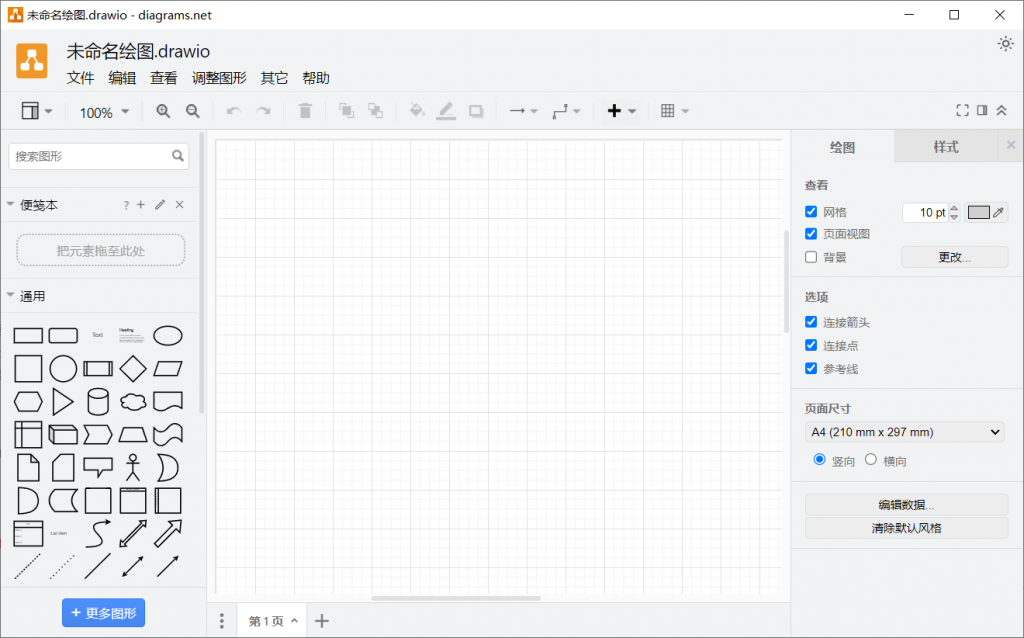Click the 编辑数据 button

(906, 505)
